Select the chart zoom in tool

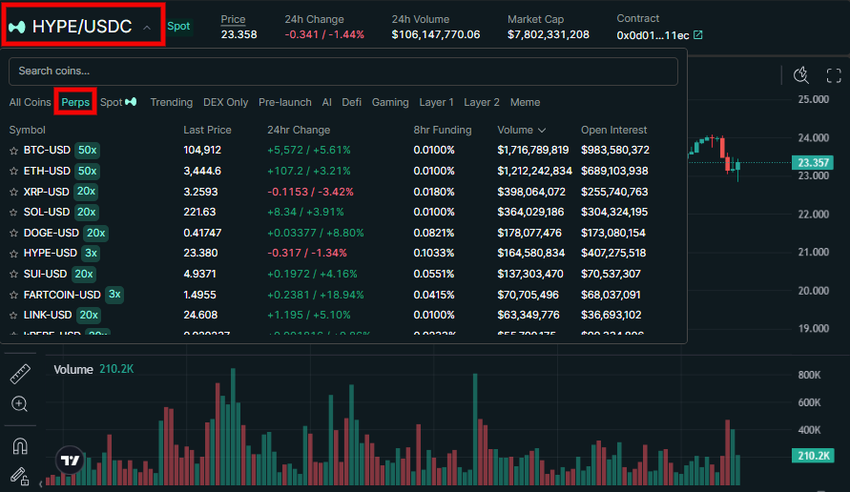coord(20,404)
